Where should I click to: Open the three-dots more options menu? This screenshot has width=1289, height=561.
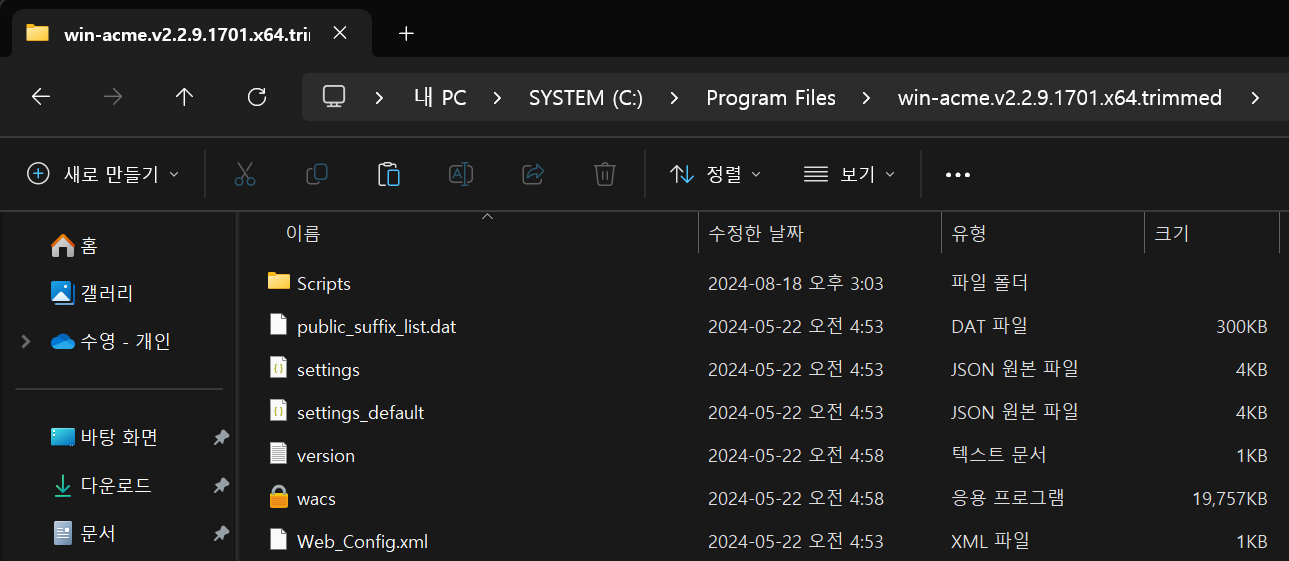[958, 174]
